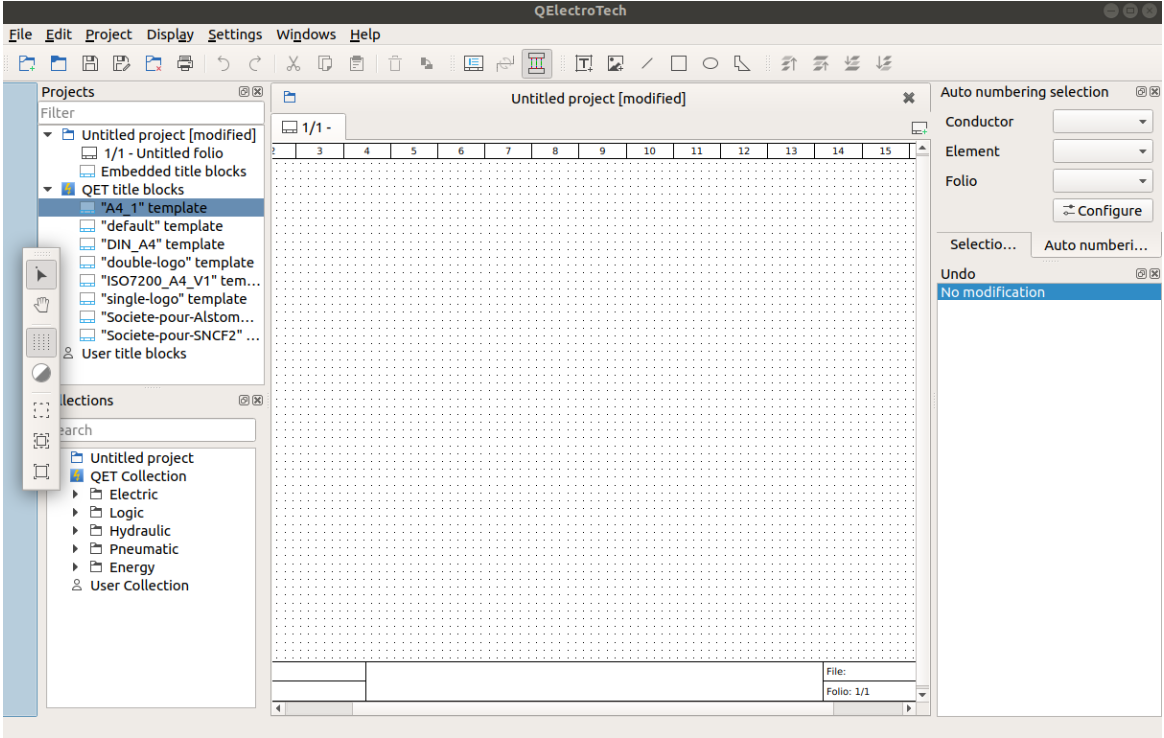Toggle auto conductor creation icon
The width and height of the screenshot is (1164, 738).
pos(536,63)
